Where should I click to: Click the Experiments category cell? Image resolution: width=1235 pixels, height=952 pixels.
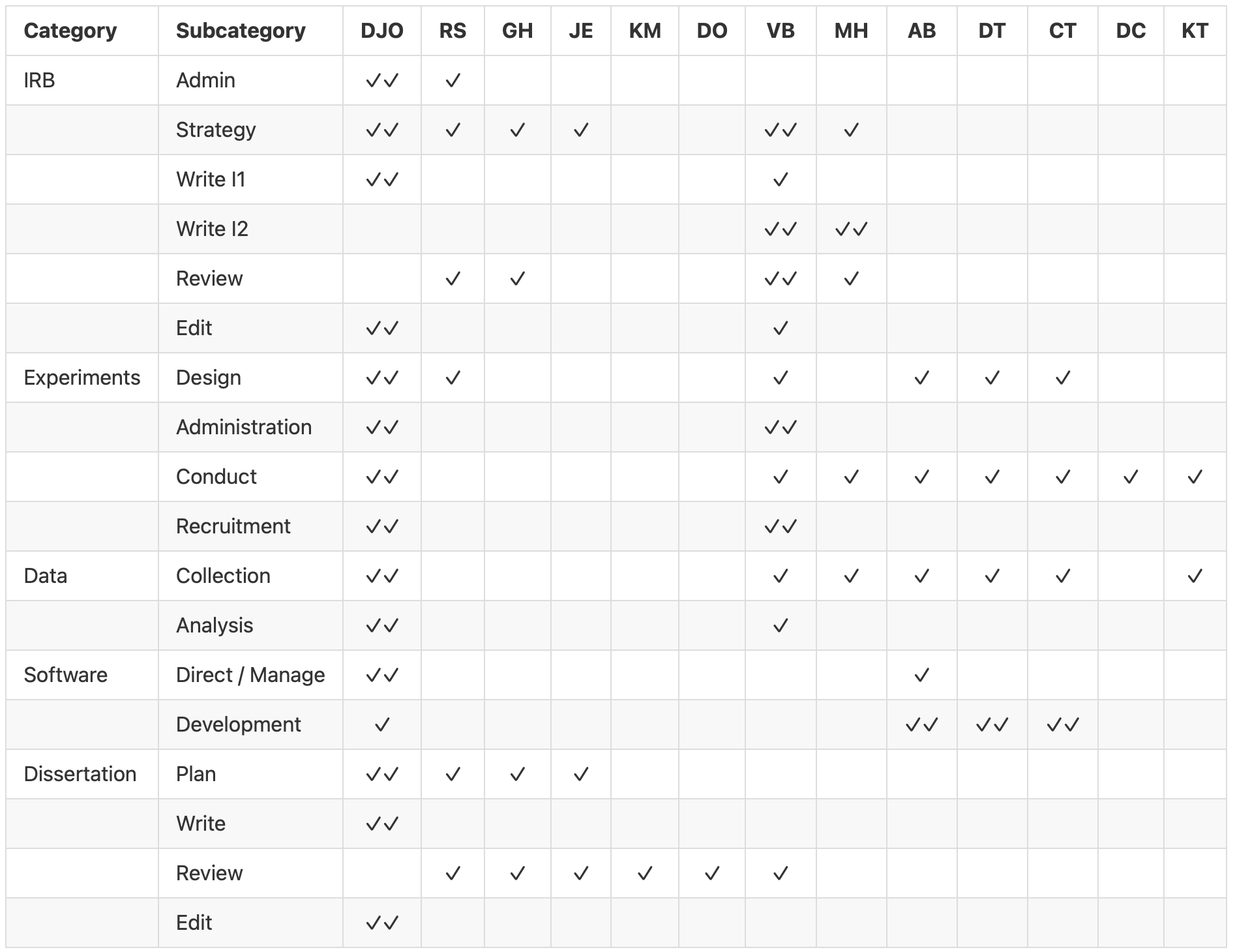[82, 378]
